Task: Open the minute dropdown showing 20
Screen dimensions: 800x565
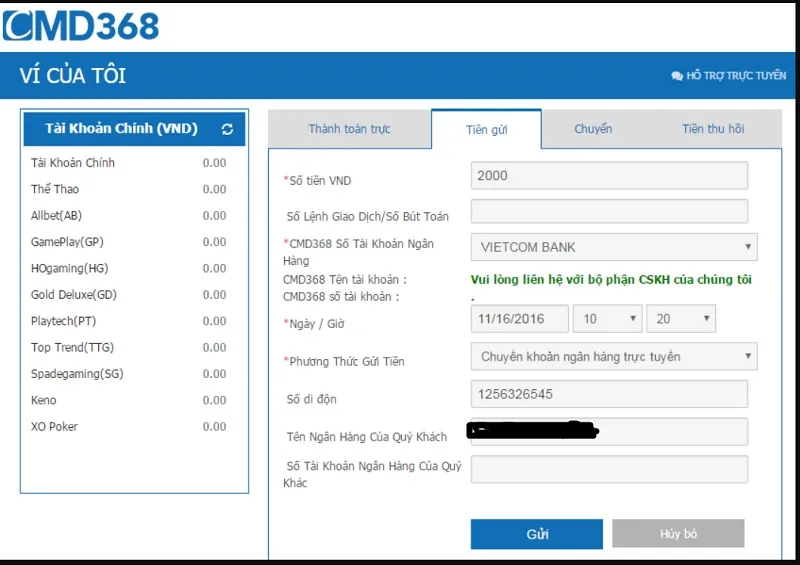Action: [680, 319]
